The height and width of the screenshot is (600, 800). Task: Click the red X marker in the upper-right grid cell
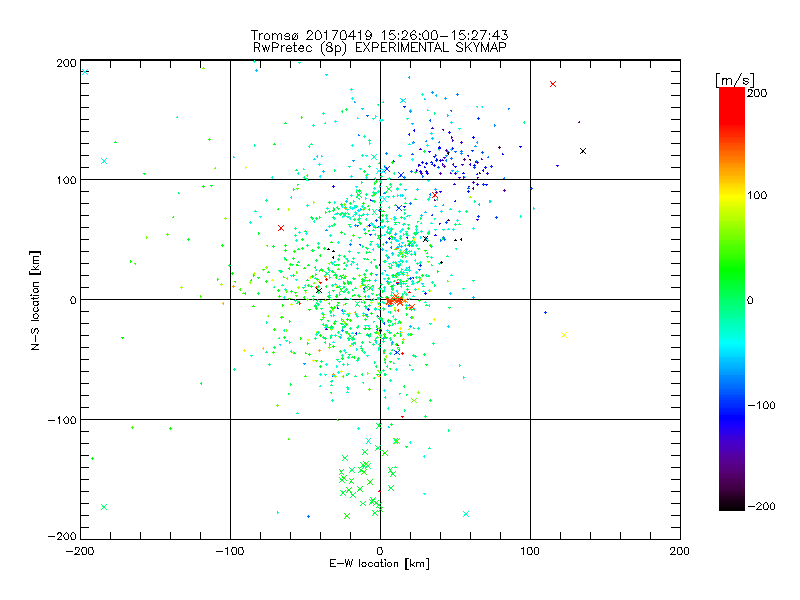tap(553, 84)
